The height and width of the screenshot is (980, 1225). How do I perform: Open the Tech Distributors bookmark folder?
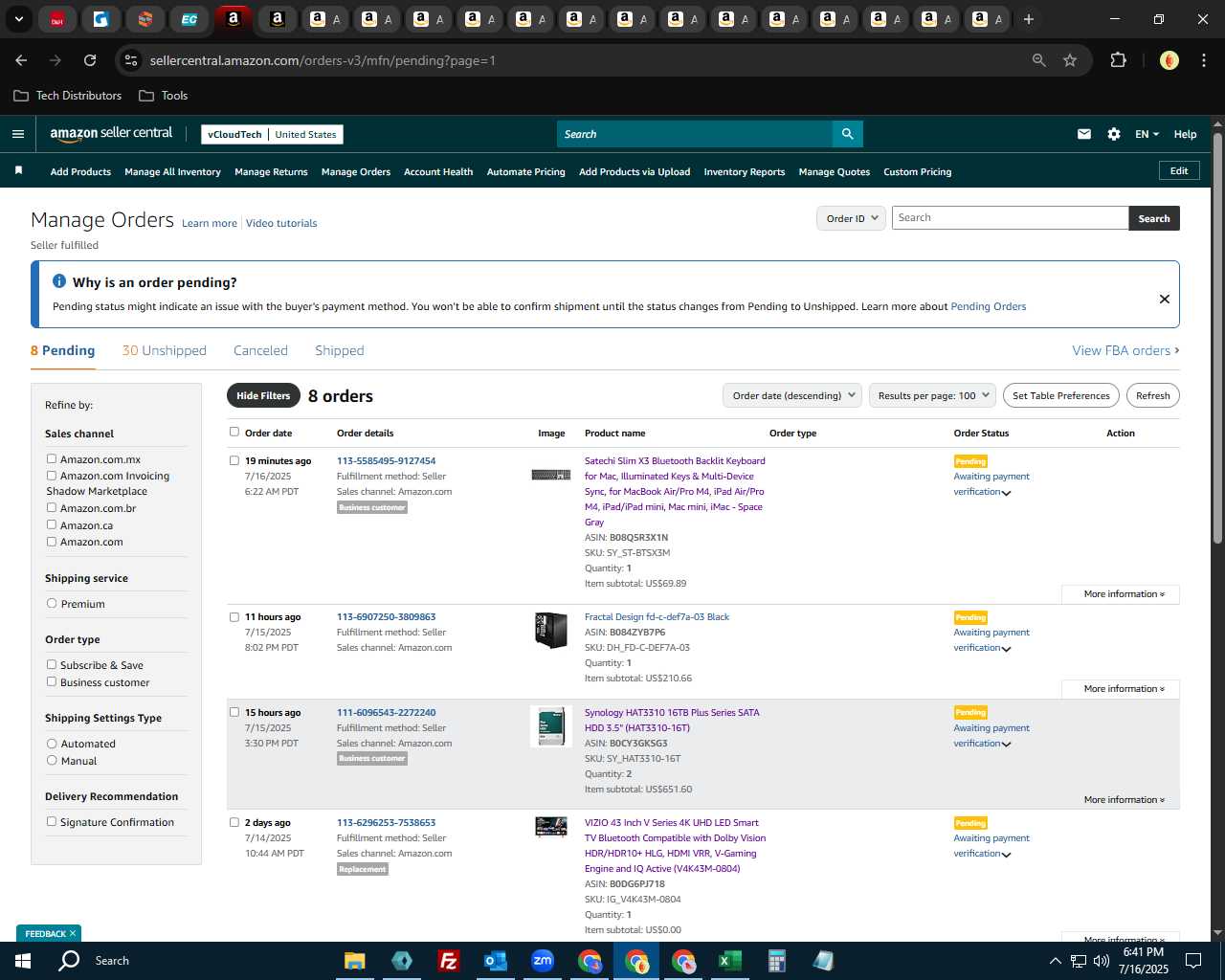pos(68,96)
